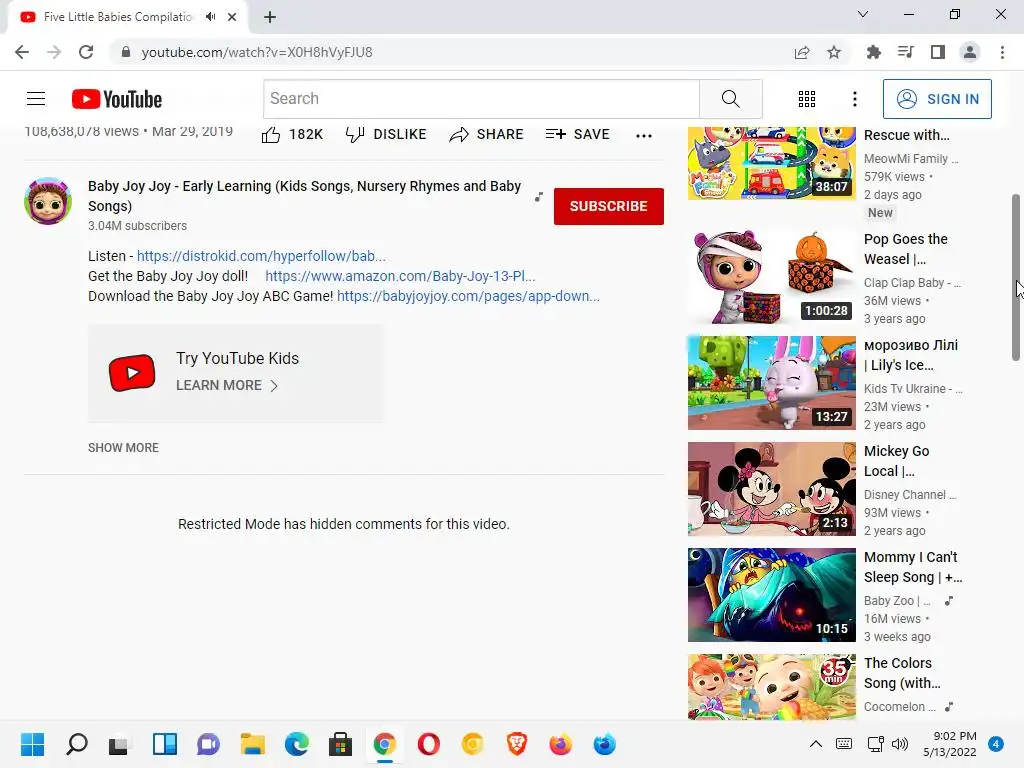
Task: Expand Chrome tab search chevron
Action: (x=863, y=14)
